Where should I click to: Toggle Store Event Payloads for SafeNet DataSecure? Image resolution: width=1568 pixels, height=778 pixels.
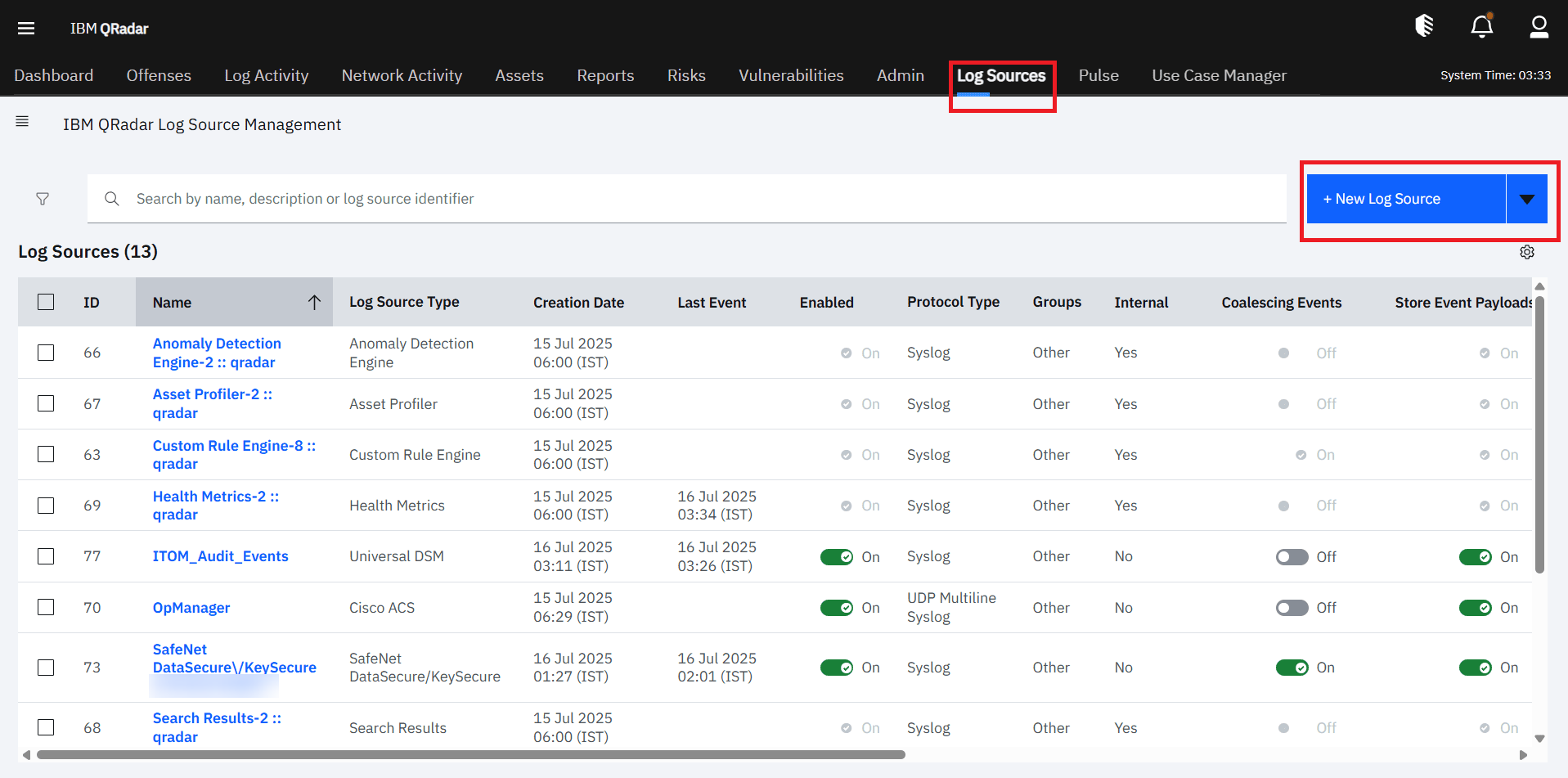tap(1476, 668)
